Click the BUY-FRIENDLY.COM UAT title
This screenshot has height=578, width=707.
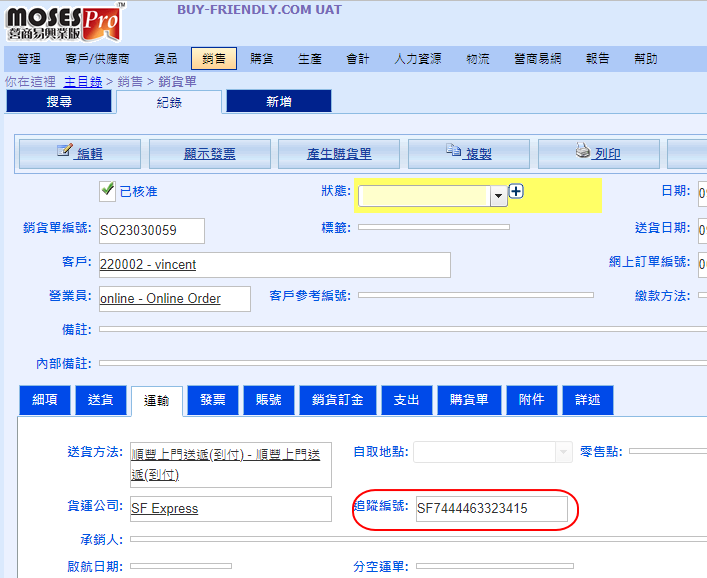point(259,9)
